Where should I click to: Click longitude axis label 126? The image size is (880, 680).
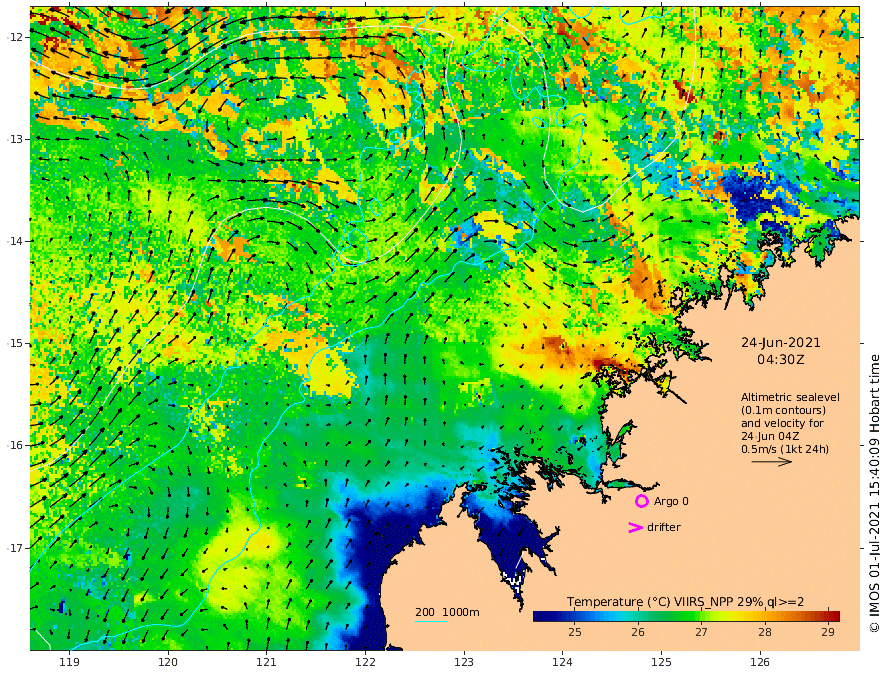[x=760, y=663]
